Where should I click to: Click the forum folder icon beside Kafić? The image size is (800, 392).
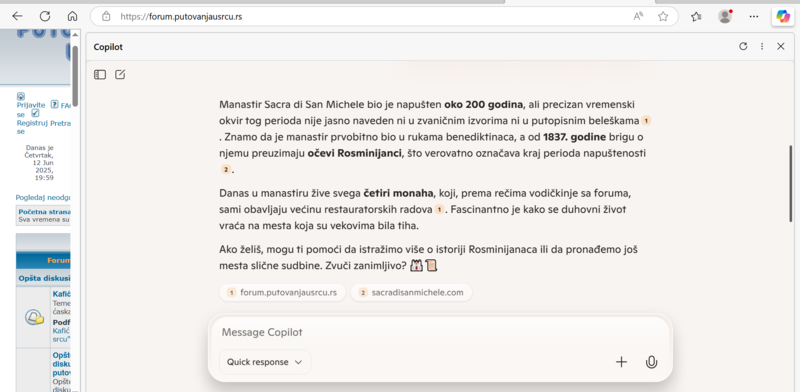click(x=34, y=317)
